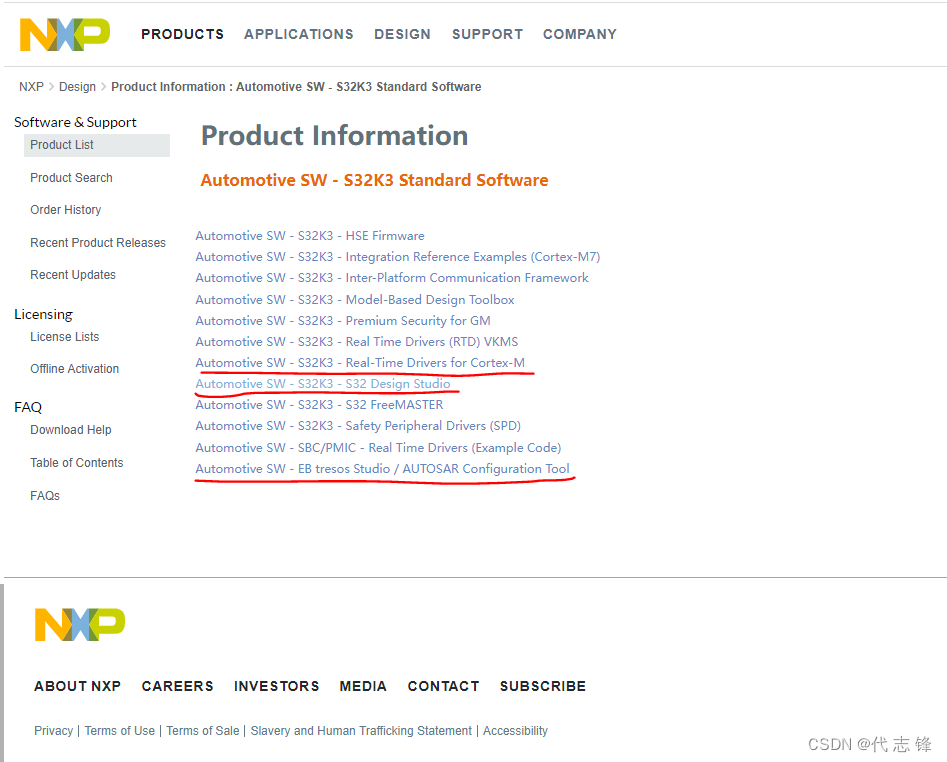Click CONTACT in the footer
The image size is (947, 762).
pos(443,687)
